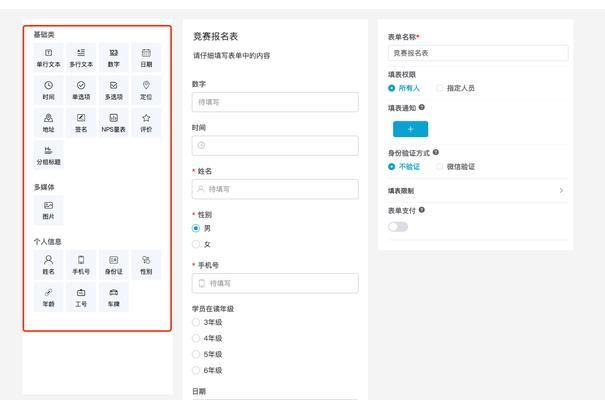Insert the picture (图片) media component
The image size is (605, 400).
click(49, 210)
